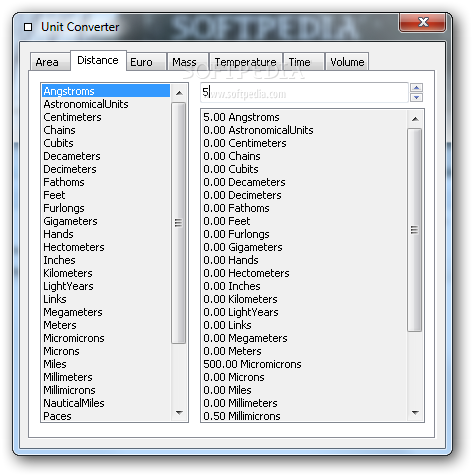
Task: Select Centimeters in the units list
Action: tap(106, 117)
